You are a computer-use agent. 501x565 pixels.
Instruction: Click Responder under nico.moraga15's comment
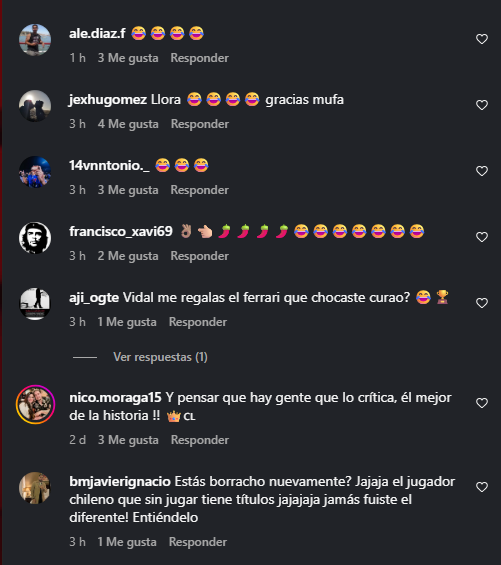click(200, 440)
